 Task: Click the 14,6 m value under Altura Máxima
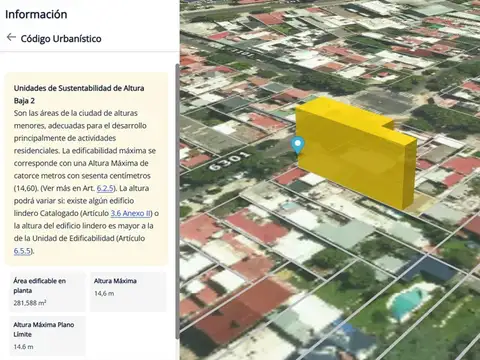104,294
